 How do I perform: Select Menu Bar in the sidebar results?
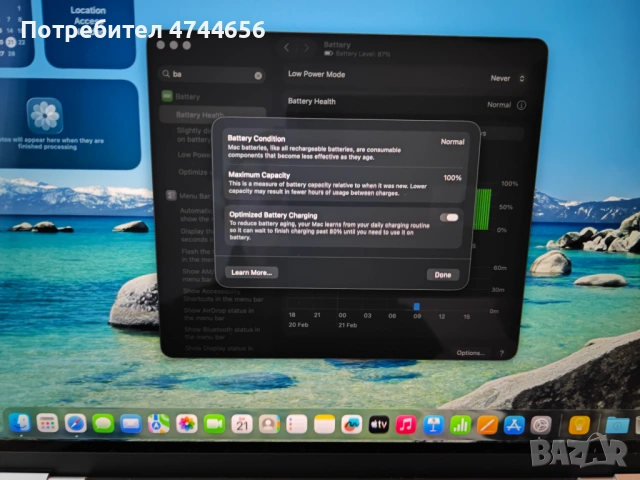coord(189,196)
